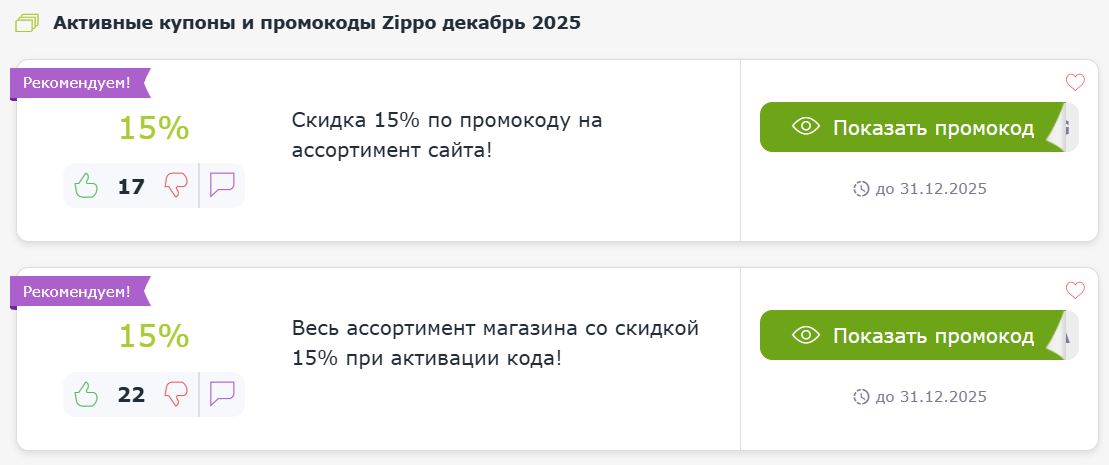Open comments for the 22-vote coupon
1109x465 pixels.
pos(222,394)
